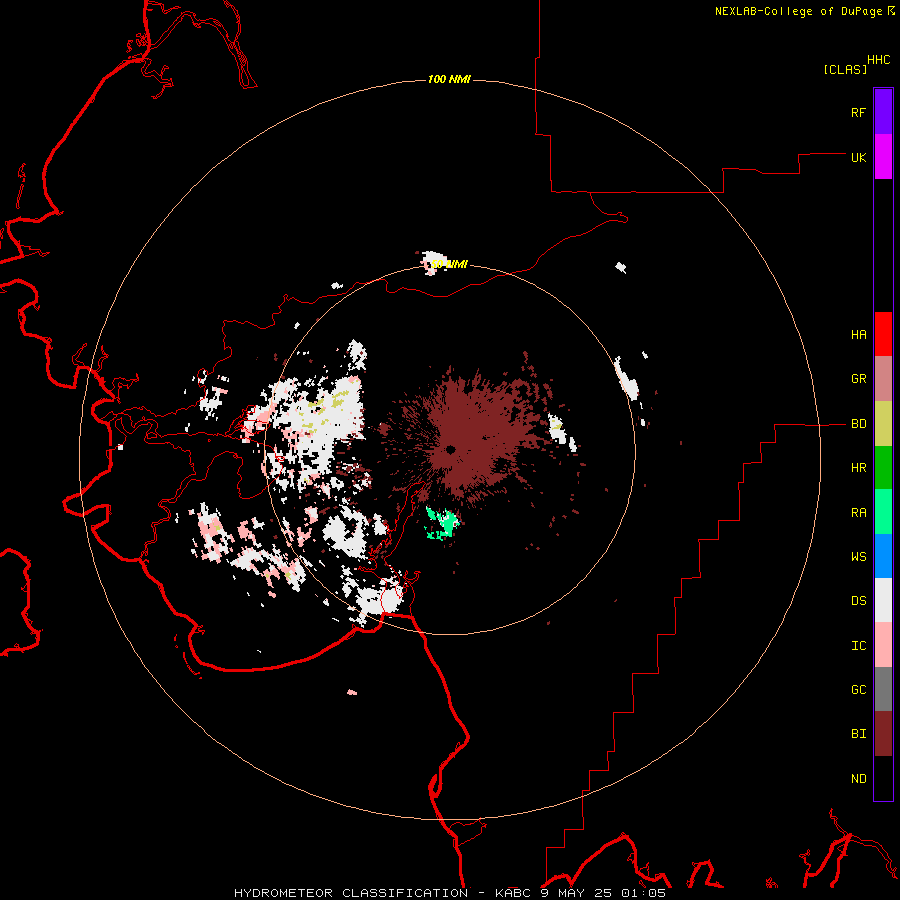Click the ND legend label
The width and height of the screenshot is (900, 900).
pyautogui.click(x=858, y=779)
